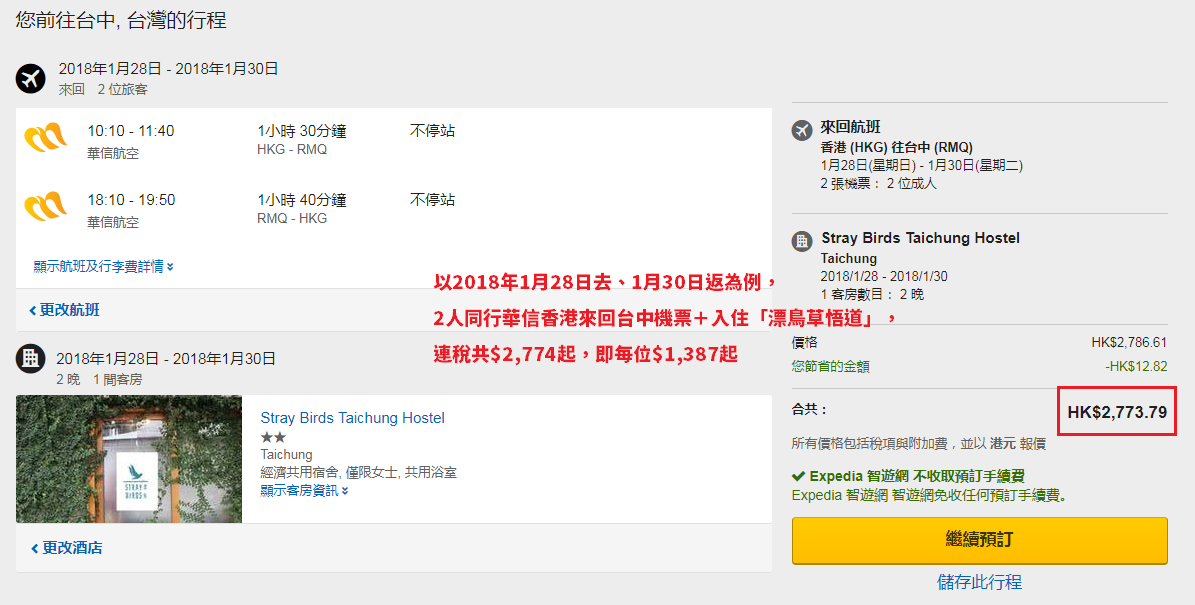Click the Mandarin Airlines logo for 10:10 flight
Screen dimensions: 1195x605
click(46, 138)
